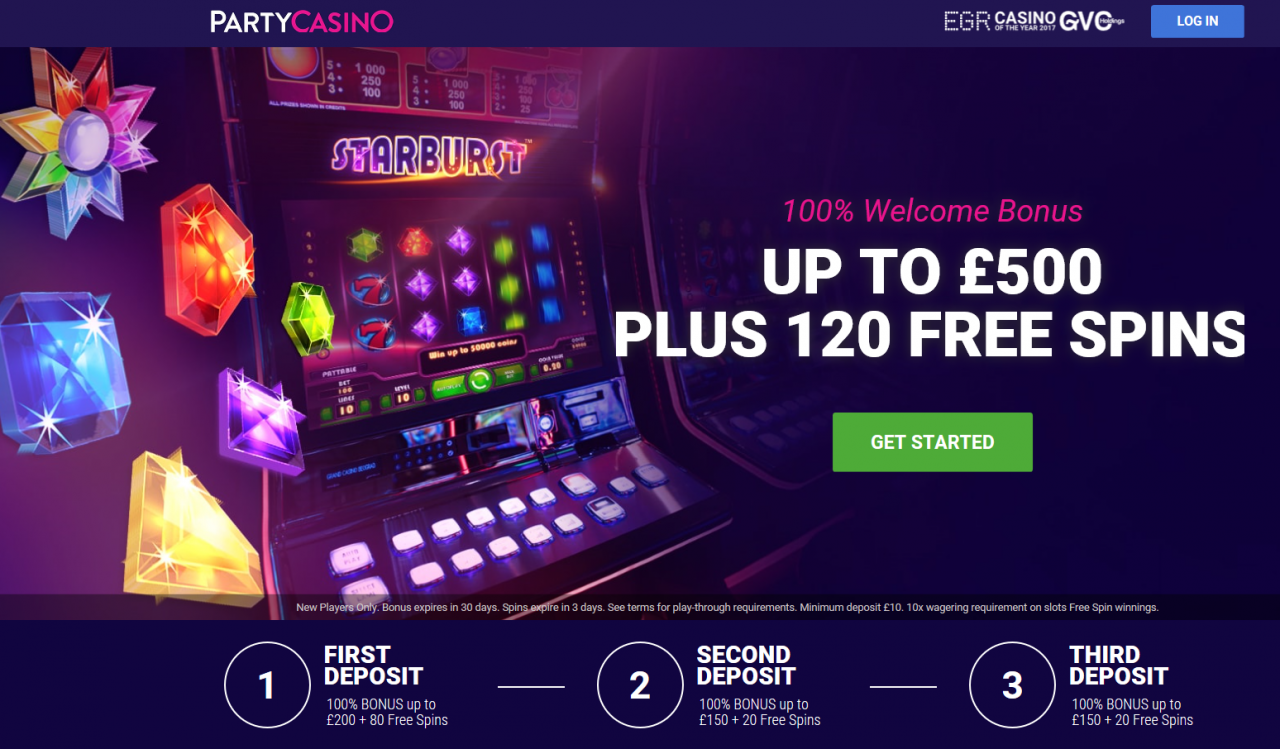The image size is (1280, 749).
Task: Click the purple triangular gem
Action: coord(261,421)
